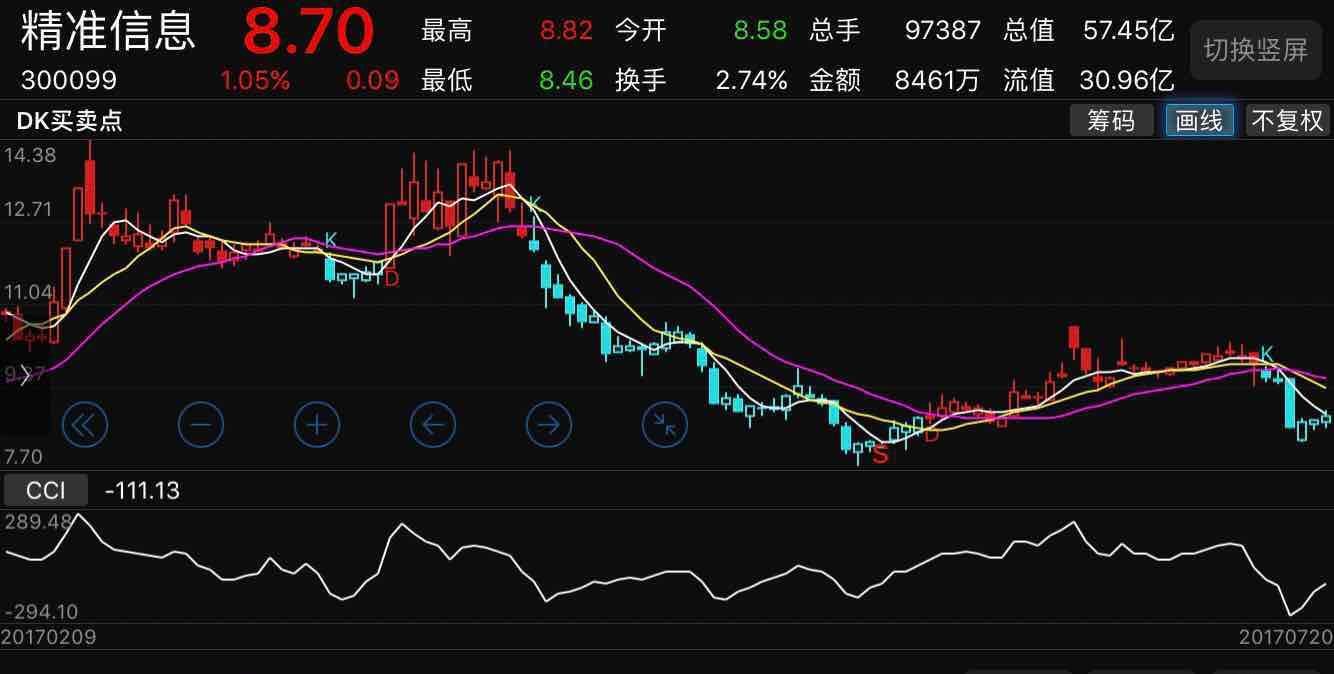Screen dimensions: 1334x674
Task: Shift chart right with right arrow icon
Action: pos(549,425)
